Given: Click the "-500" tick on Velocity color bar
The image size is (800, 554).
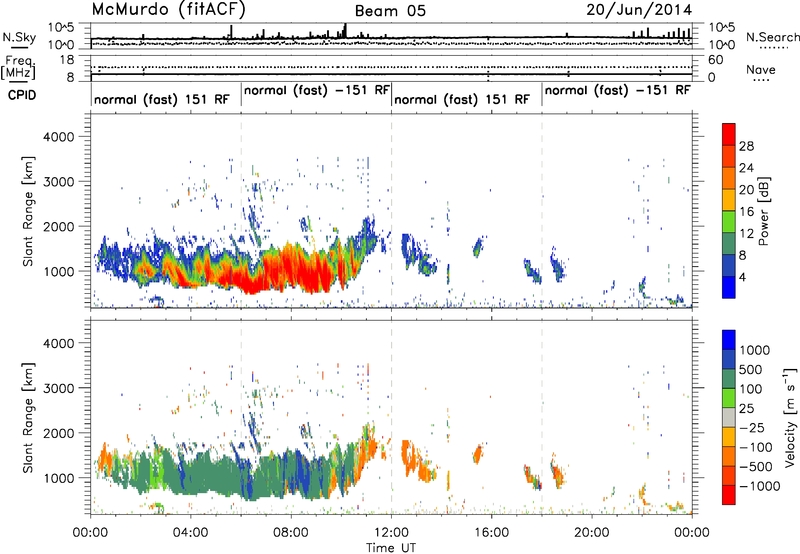Looking at the screenshot, I should point(756,467).
